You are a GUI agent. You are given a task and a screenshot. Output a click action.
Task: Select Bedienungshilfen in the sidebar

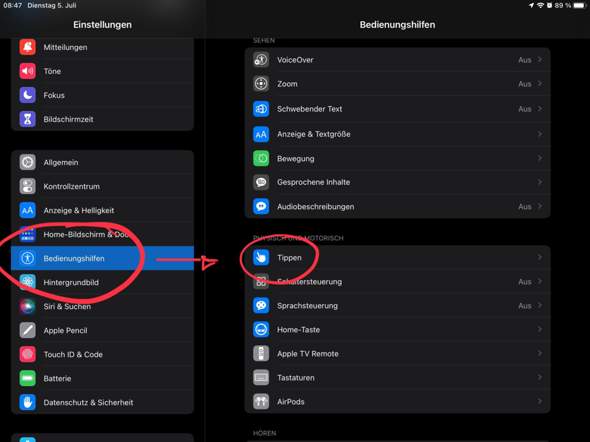(102, 258)
